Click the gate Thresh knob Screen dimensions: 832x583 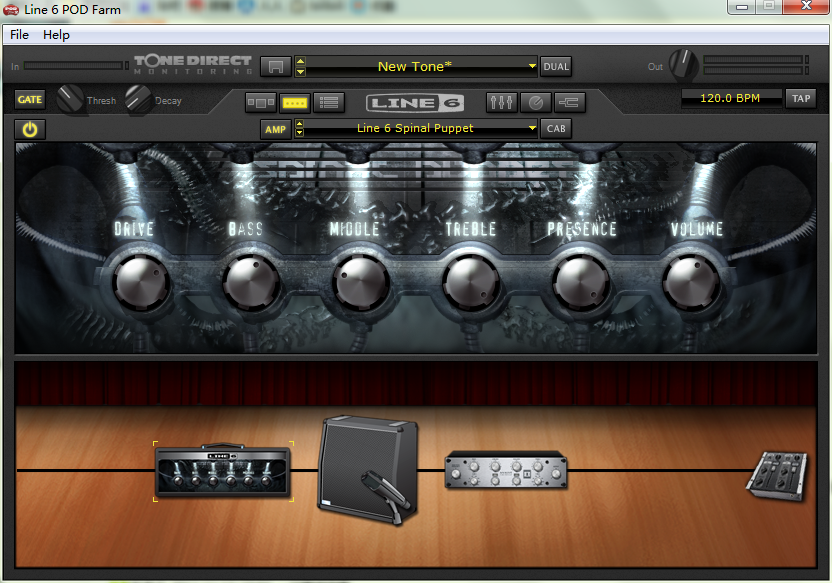(x=70, y=99)
